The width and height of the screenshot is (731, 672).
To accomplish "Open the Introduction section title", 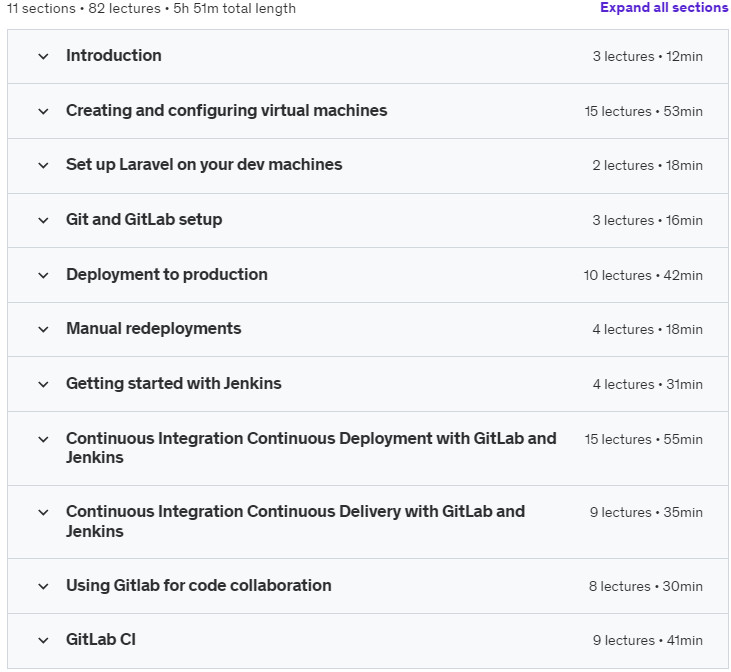I will 114,55.
